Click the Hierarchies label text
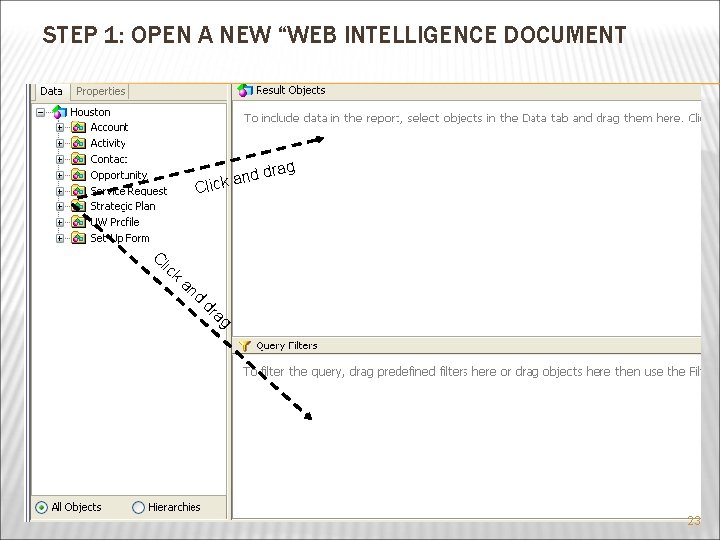This screenshot has height=540, width=720. [174, 507]
